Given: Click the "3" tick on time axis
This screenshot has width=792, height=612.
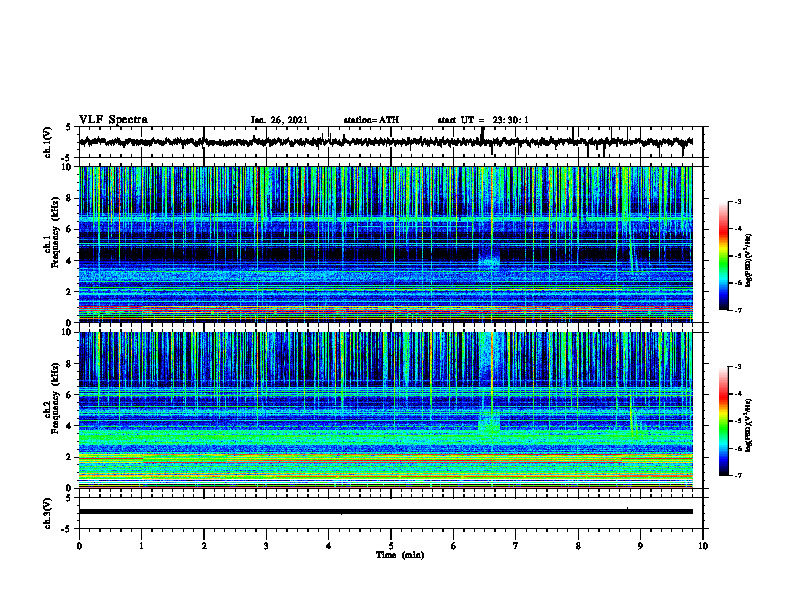Looking at the screenshot, I should click(266, 546).
